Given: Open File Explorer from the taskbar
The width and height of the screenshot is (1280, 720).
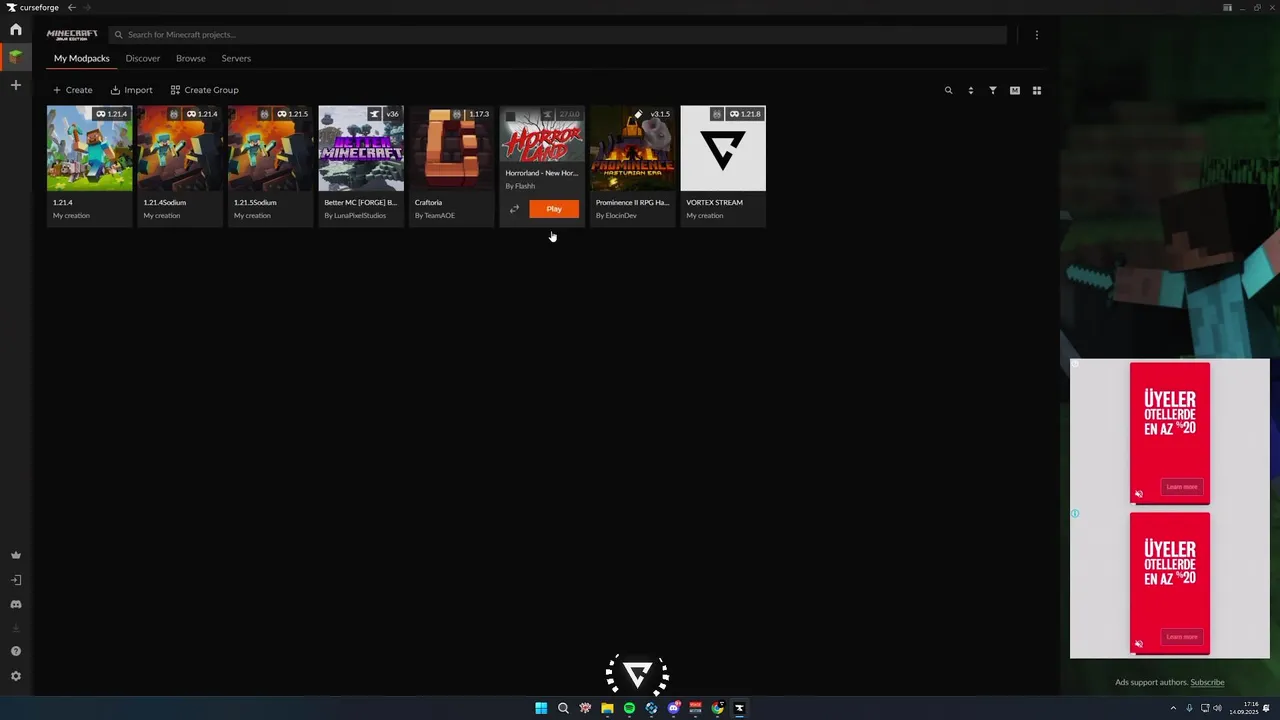Looking at the screenshot, I should point(607,708).
